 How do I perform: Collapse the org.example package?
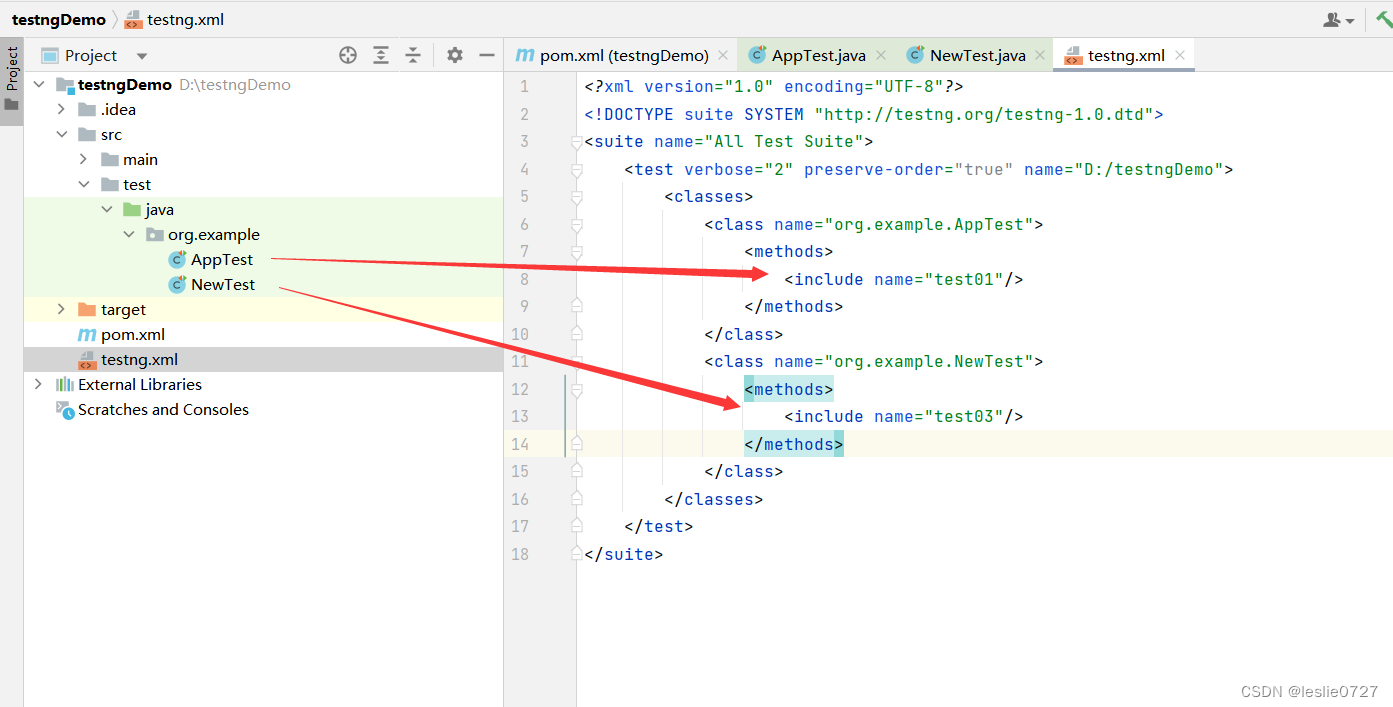(129, 235)
